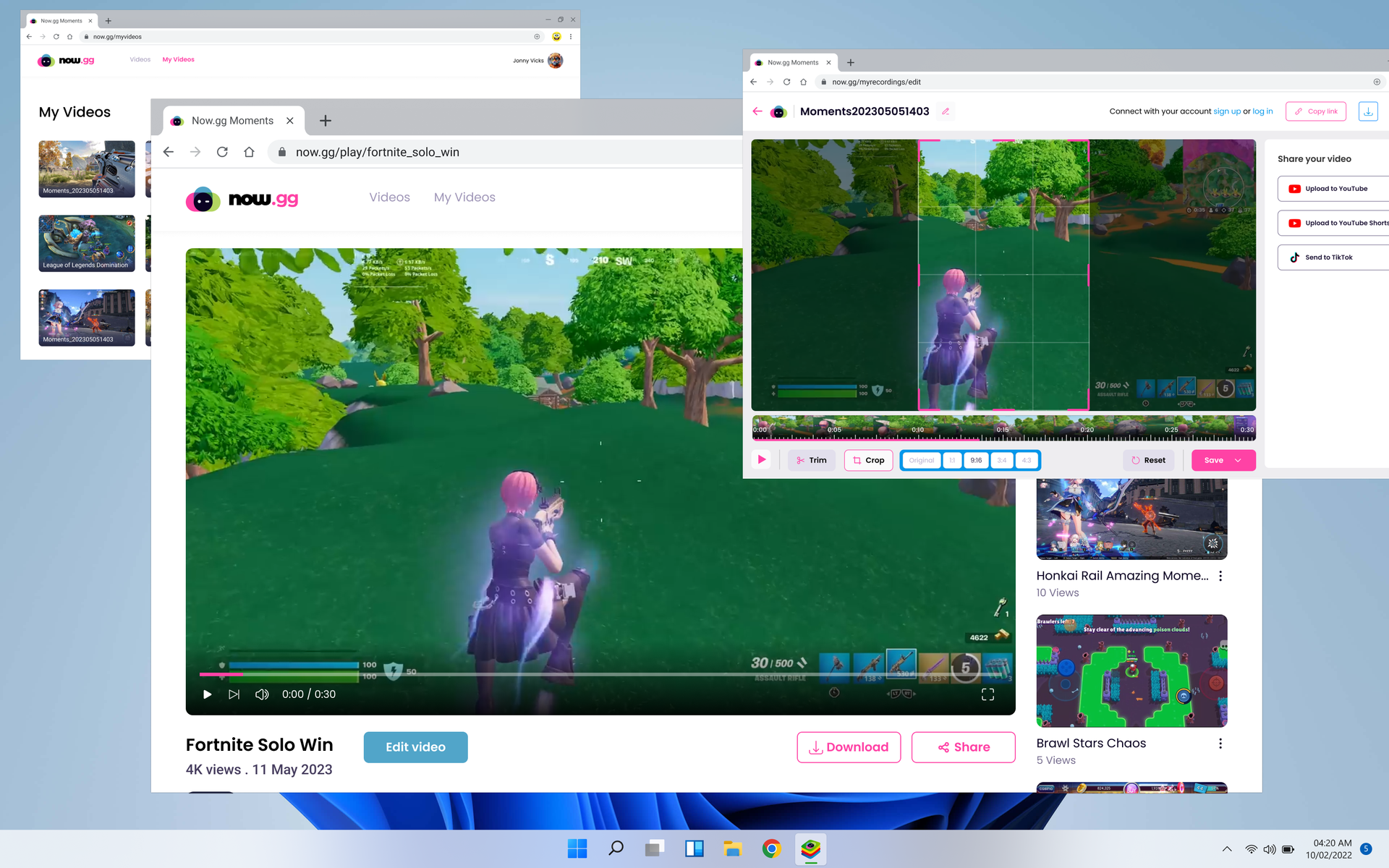Click Copy link in the editor
The height and width of the screenshot is (868, 1389).
[x=1316, y=111]
